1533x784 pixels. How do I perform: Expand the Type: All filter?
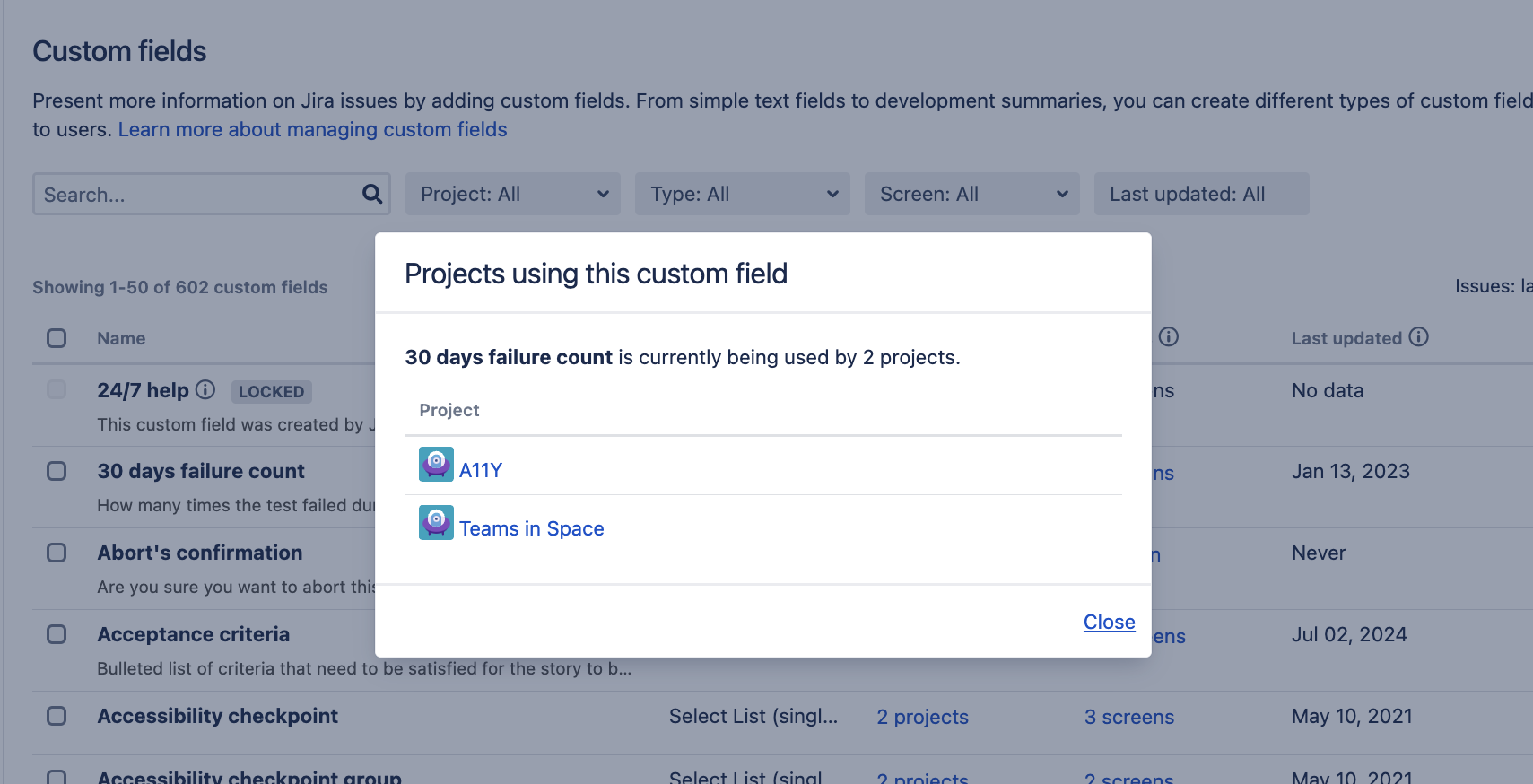tap(742, 194)
